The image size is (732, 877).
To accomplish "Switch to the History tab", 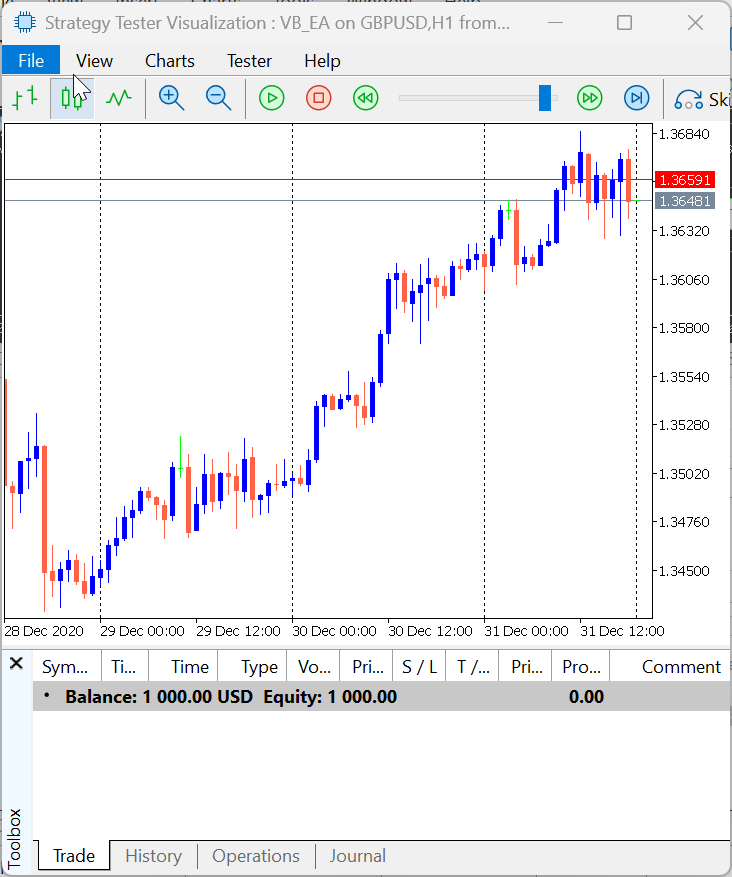I will (x=153, y=856).
